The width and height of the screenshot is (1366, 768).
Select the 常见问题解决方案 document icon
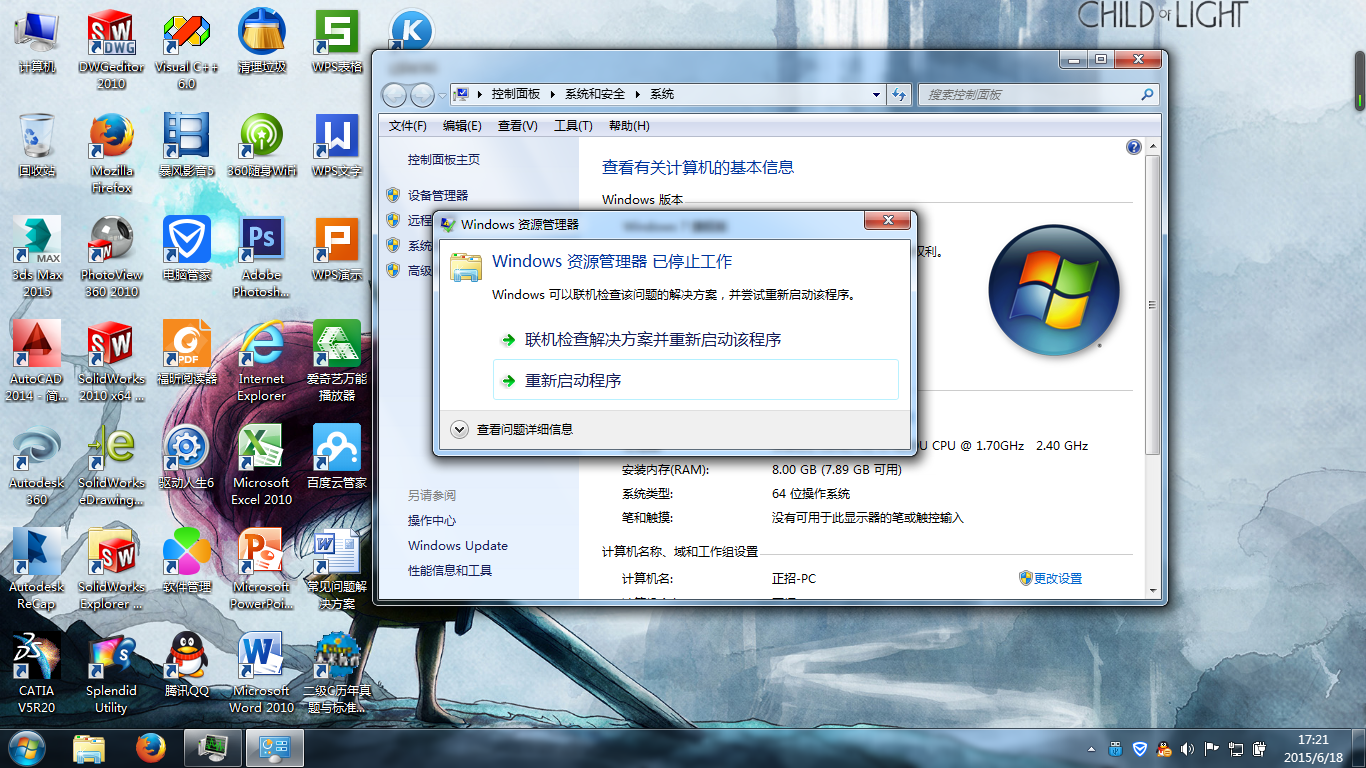(x=337, y=570)
